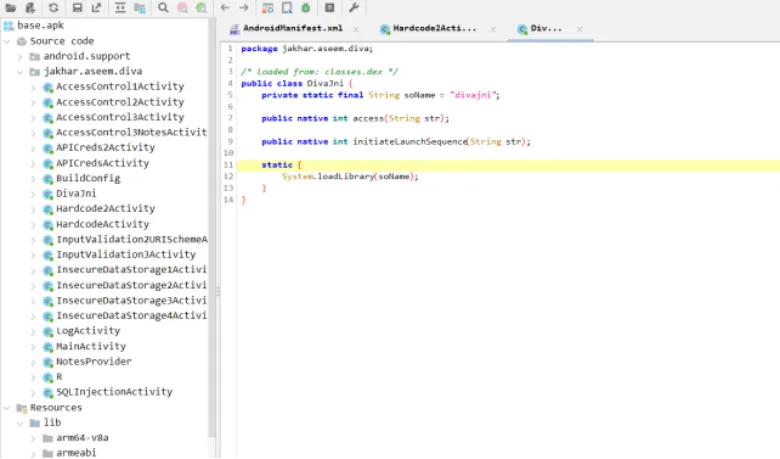Click the AccessControl2Activity class icon

pos(48,102)
